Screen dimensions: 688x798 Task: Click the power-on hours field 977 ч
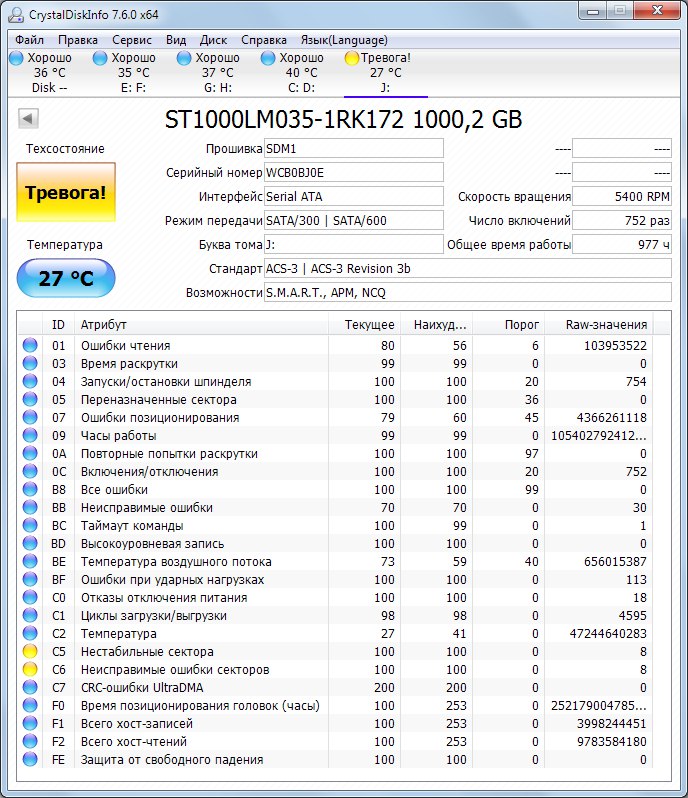click(x=622, y=244)
